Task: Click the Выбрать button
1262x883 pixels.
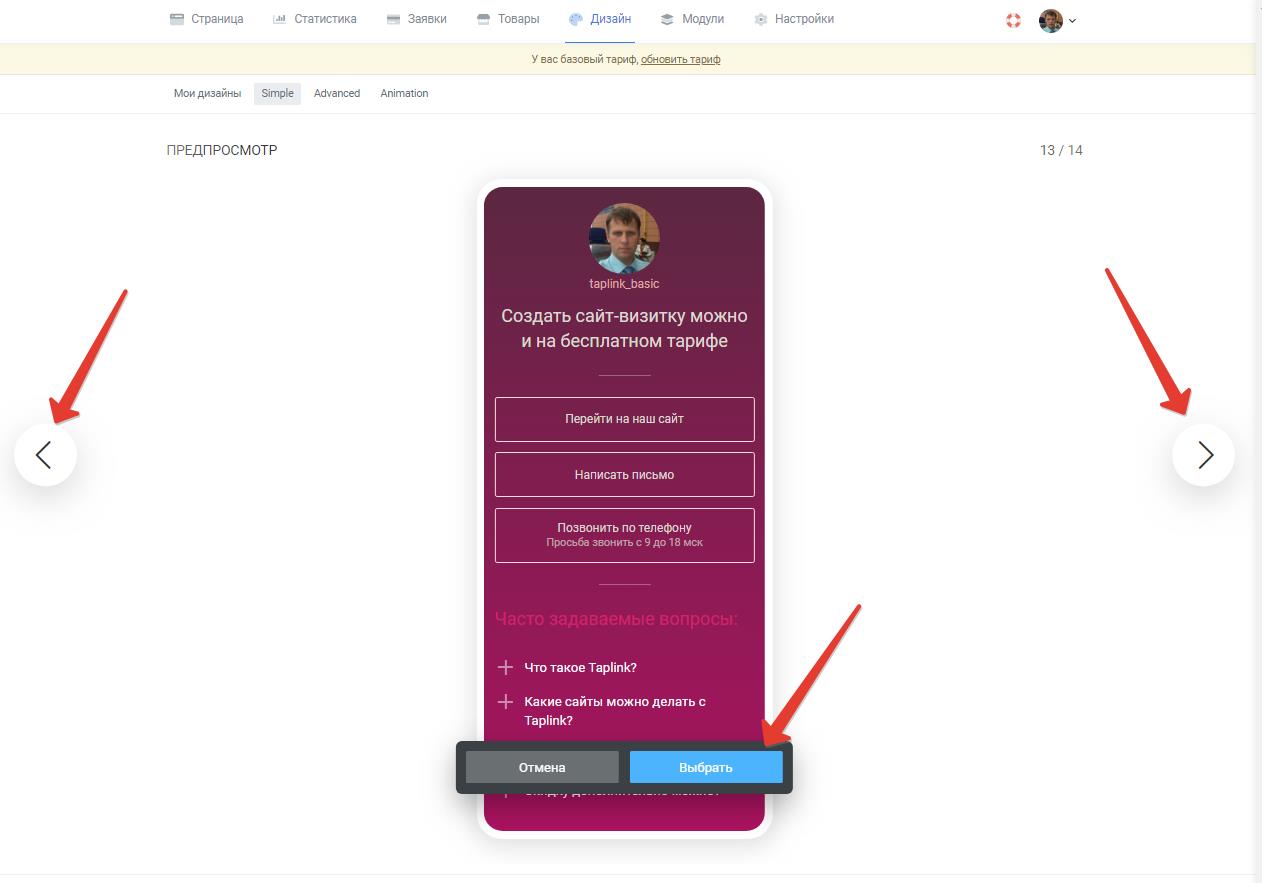Action: [706, 767]
